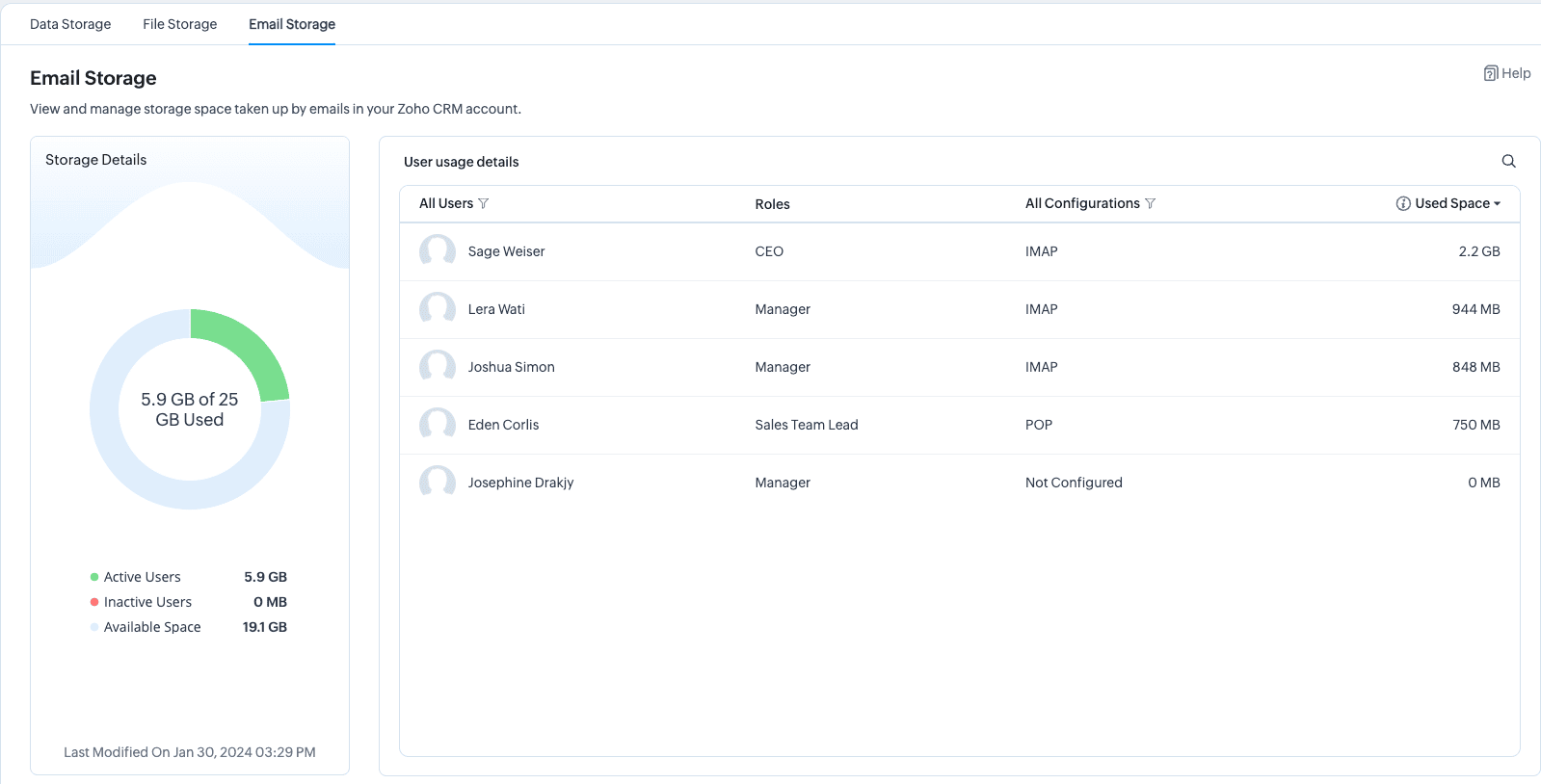
Task: Click the Inactive Users legend label
Action: [147, 602]
